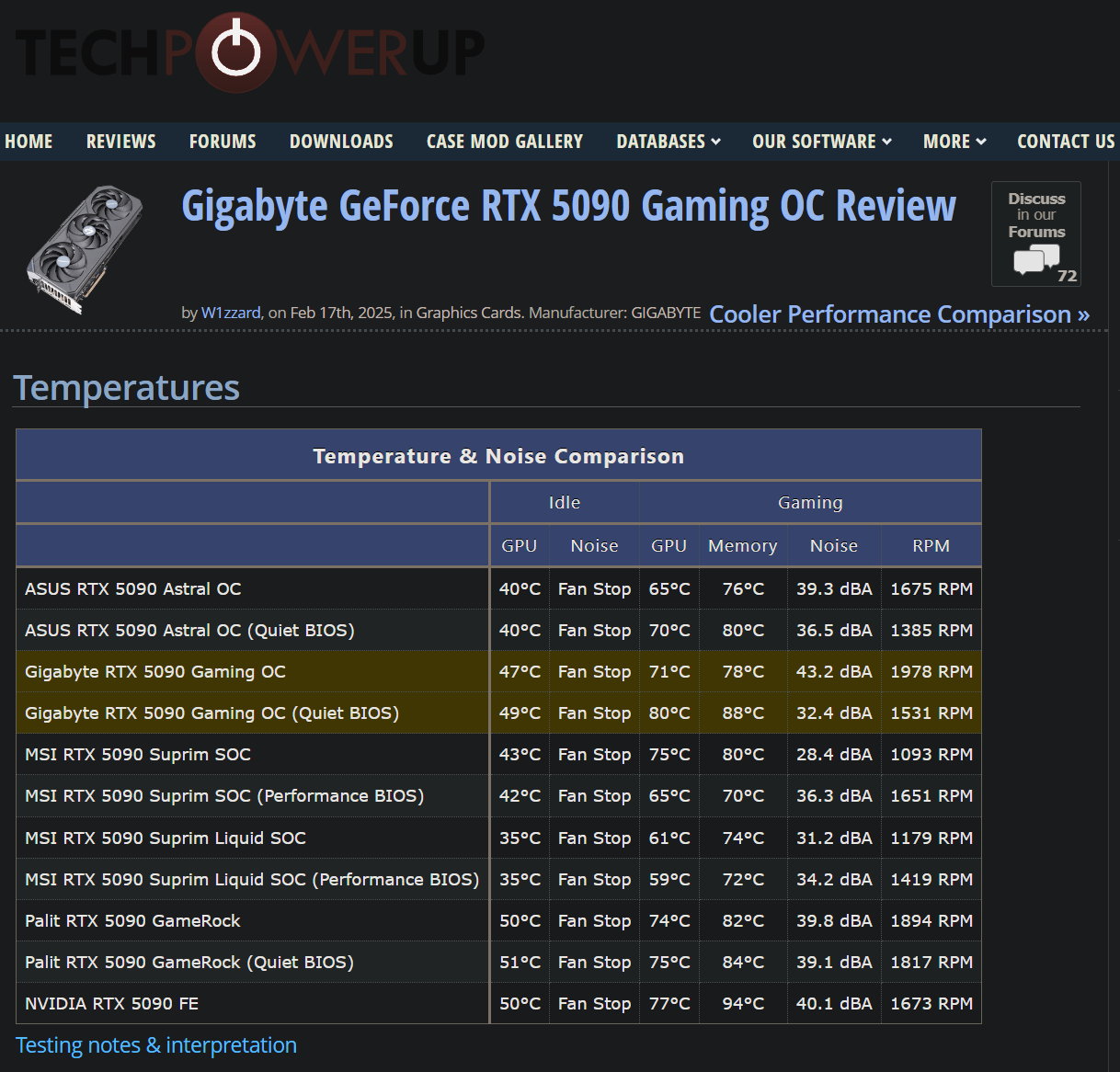Click the Idle column group header
The image size is (1120, 1072).
[x=565, y=502]
